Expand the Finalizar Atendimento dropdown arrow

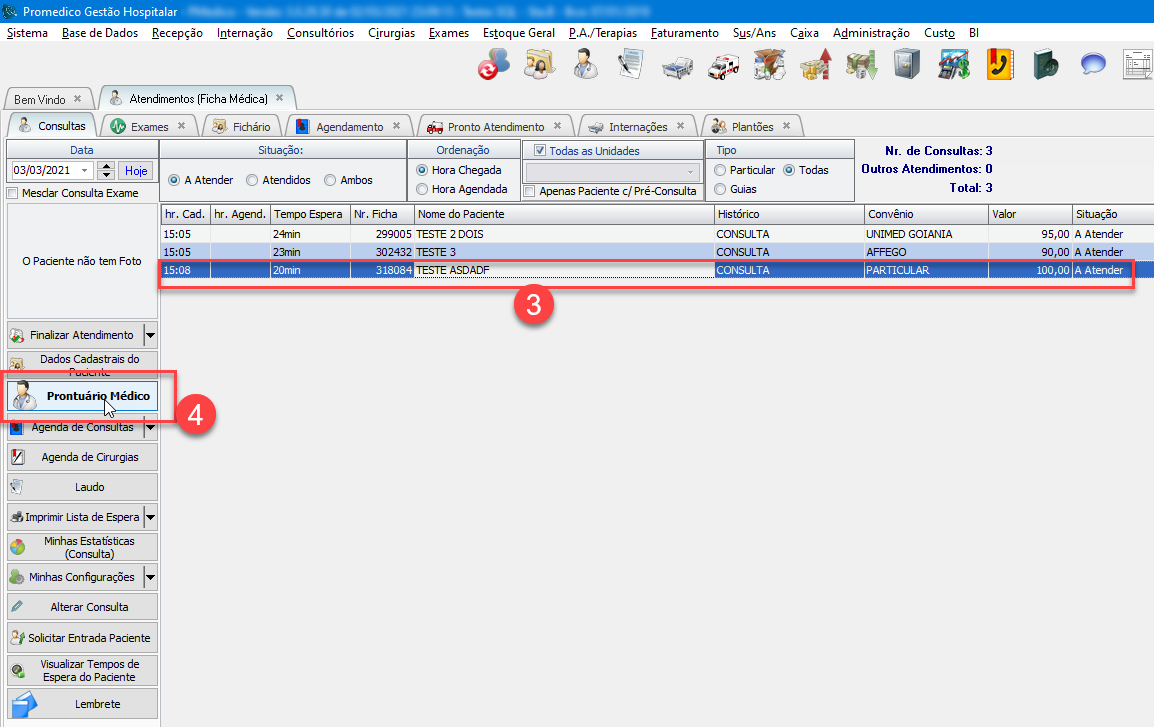[x=150, y=335]
